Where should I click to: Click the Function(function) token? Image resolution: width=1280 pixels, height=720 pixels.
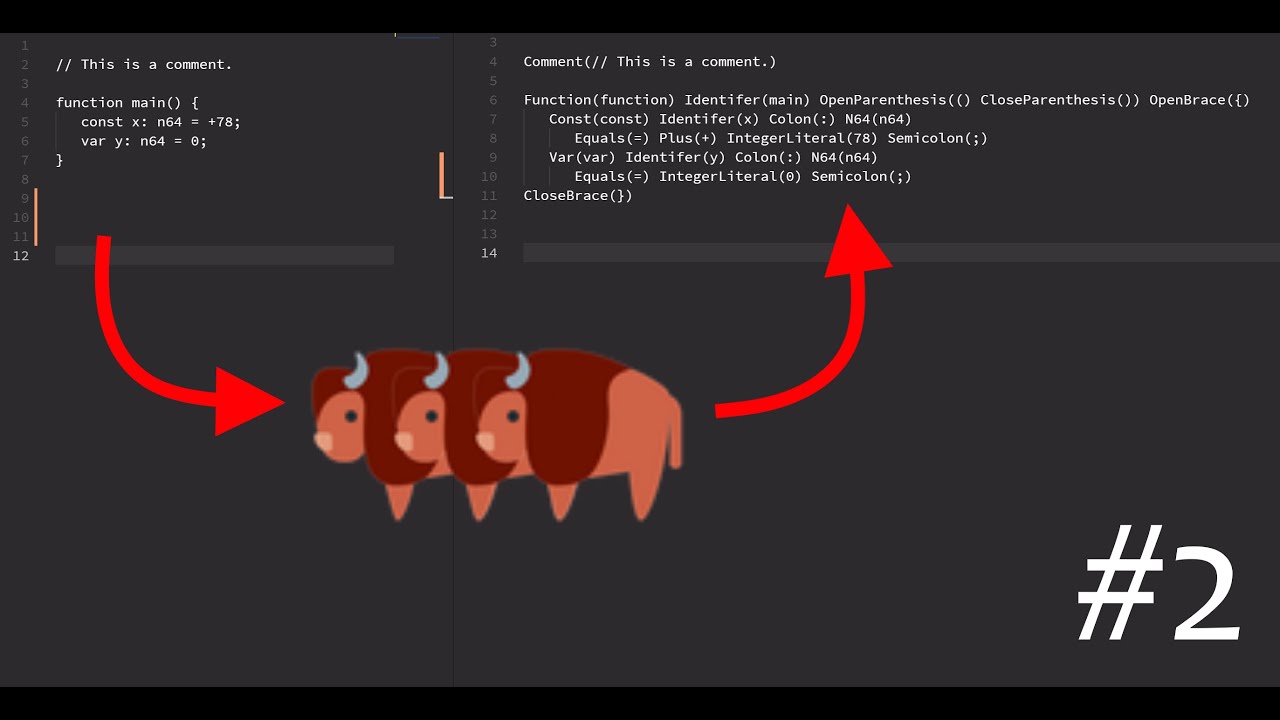[x=600, y=100]
